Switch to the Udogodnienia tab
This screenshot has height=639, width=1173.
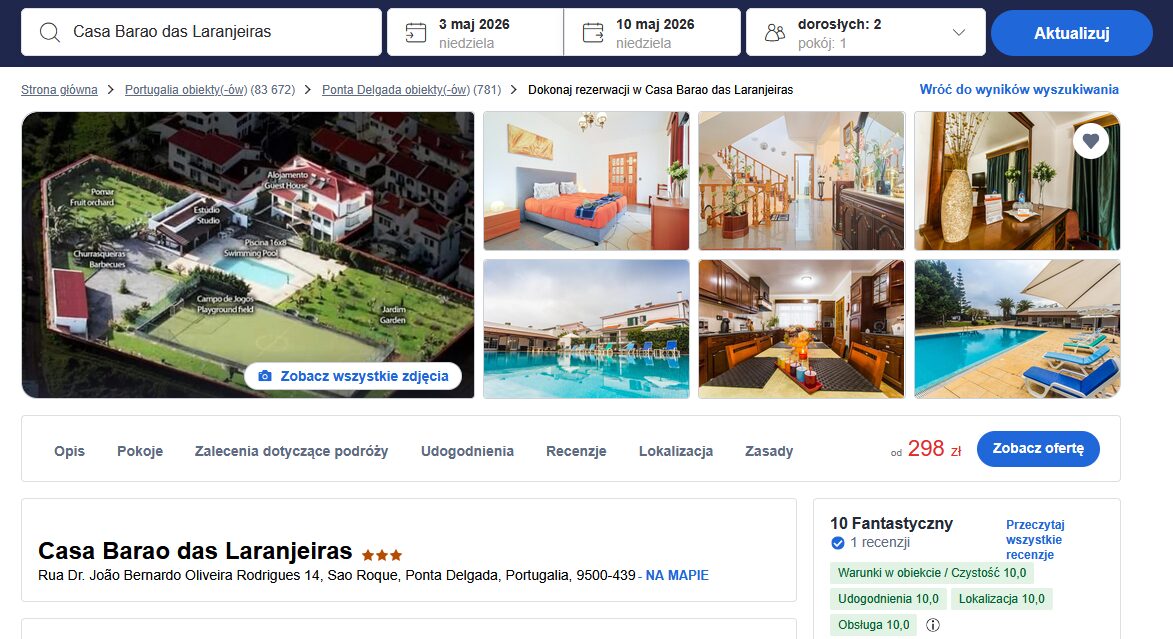pyautogui.click(x=468, y=451)
